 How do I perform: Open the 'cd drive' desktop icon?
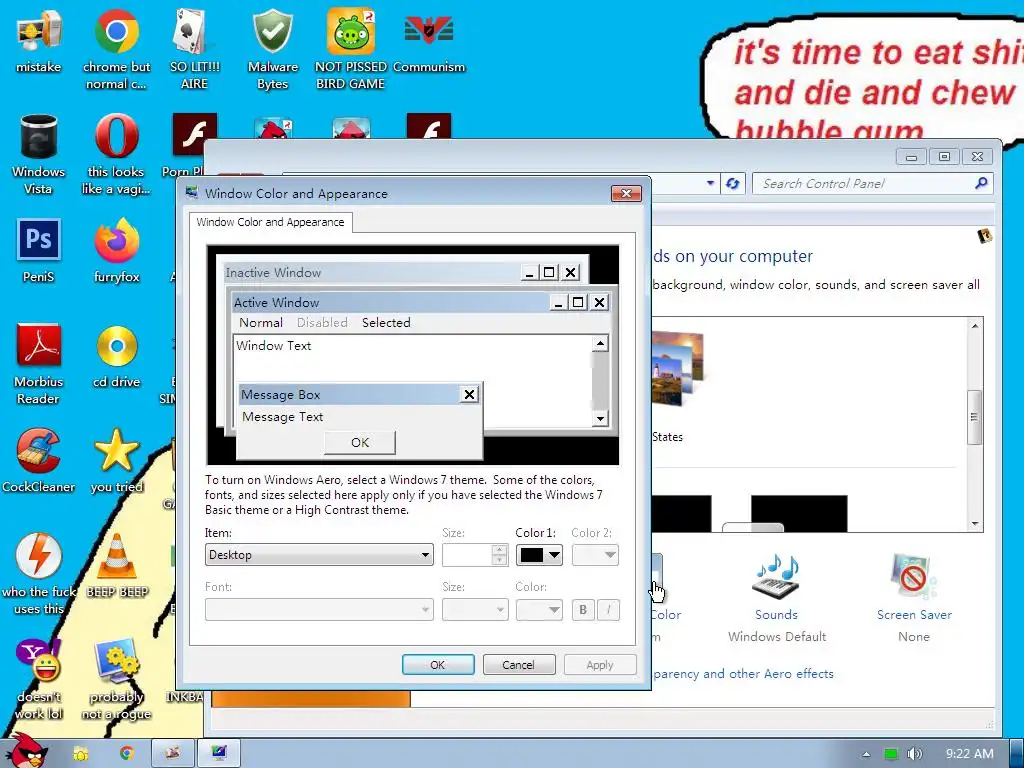coord(116,356)
